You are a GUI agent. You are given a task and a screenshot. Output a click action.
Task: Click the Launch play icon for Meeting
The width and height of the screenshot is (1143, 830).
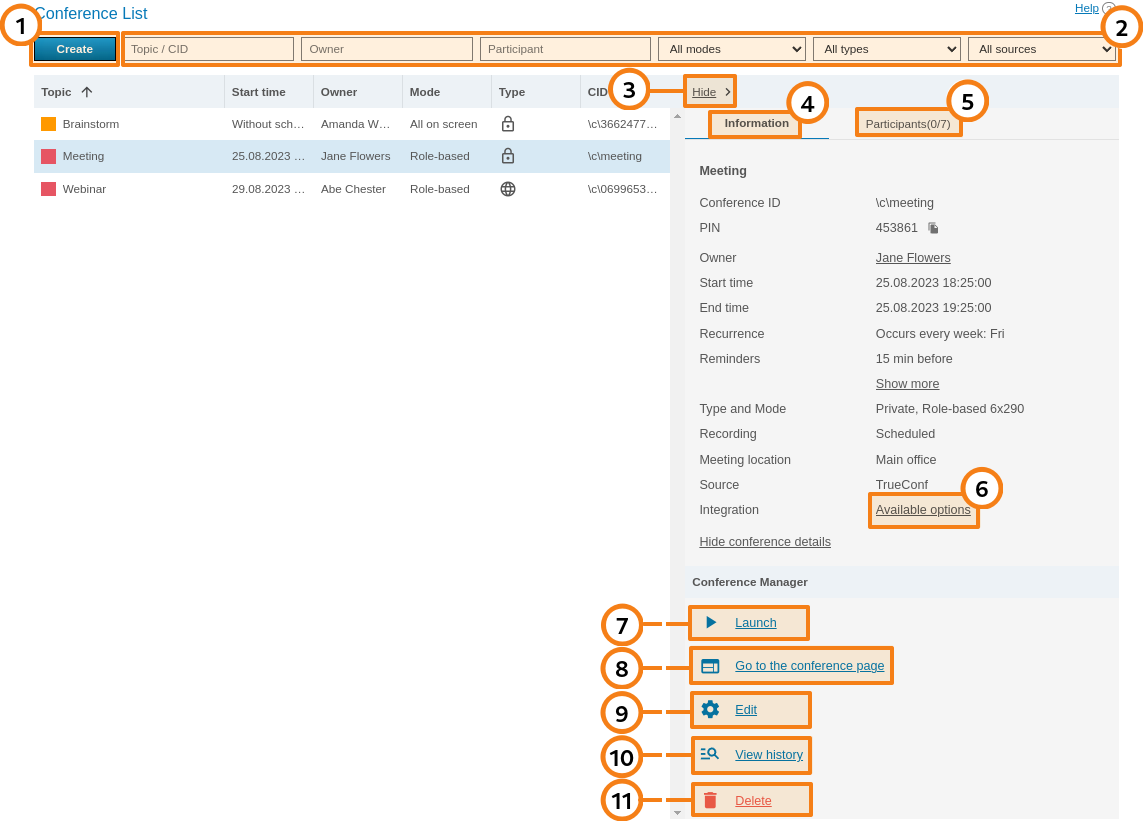[x=710, y=623]
